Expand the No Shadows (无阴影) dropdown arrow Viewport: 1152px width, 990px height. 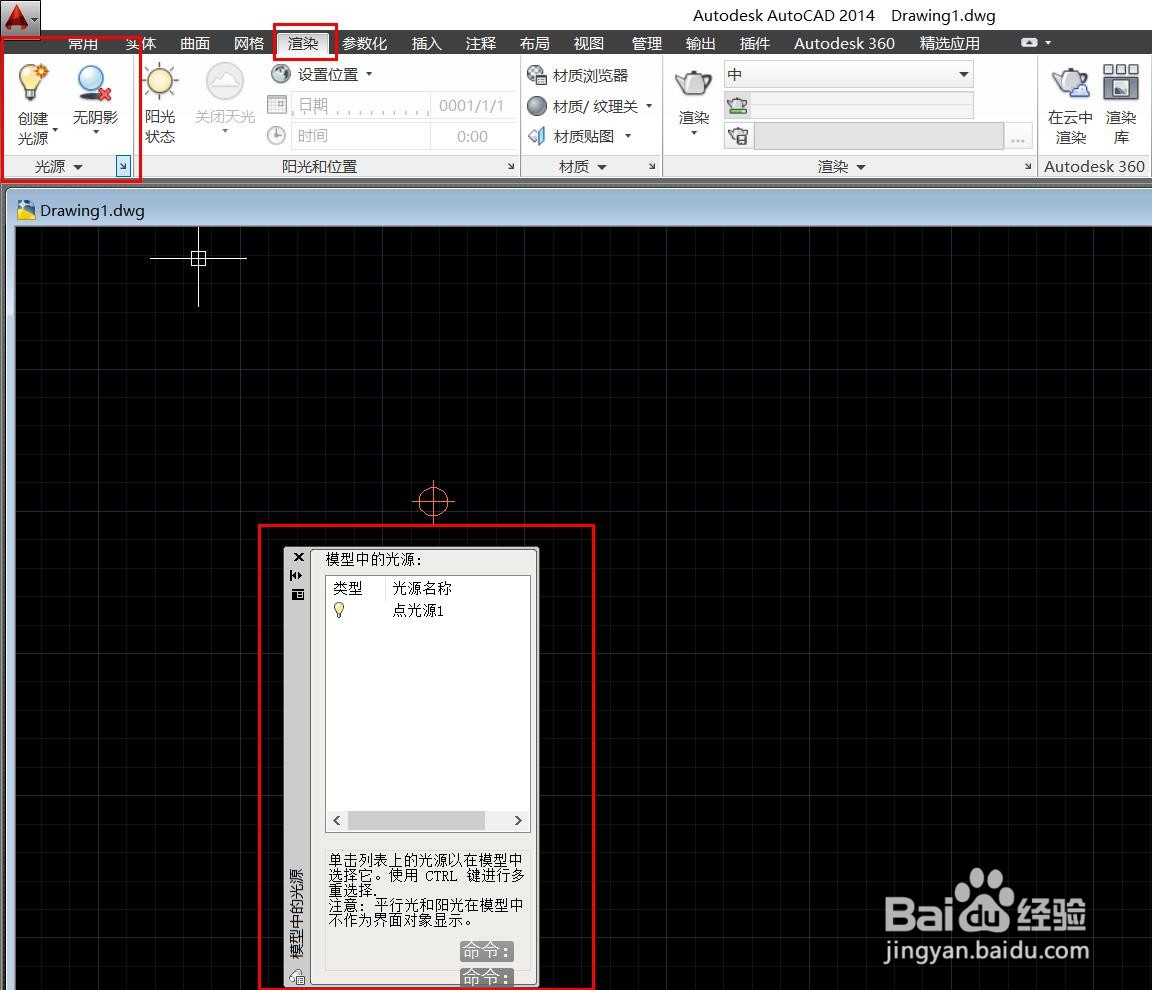point(96,132)
